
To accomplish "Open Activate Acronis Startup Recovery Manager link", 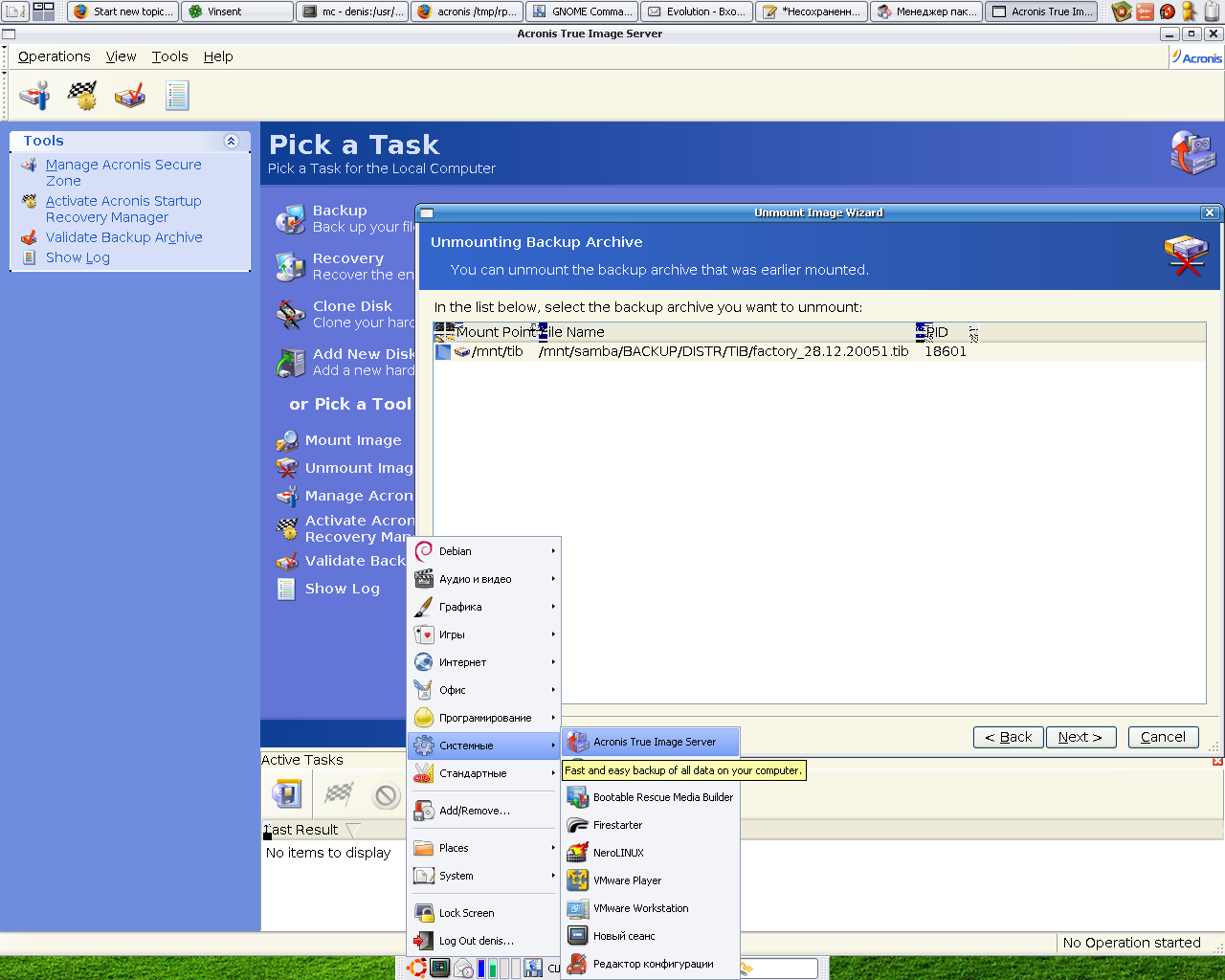I will pos(123,209).
